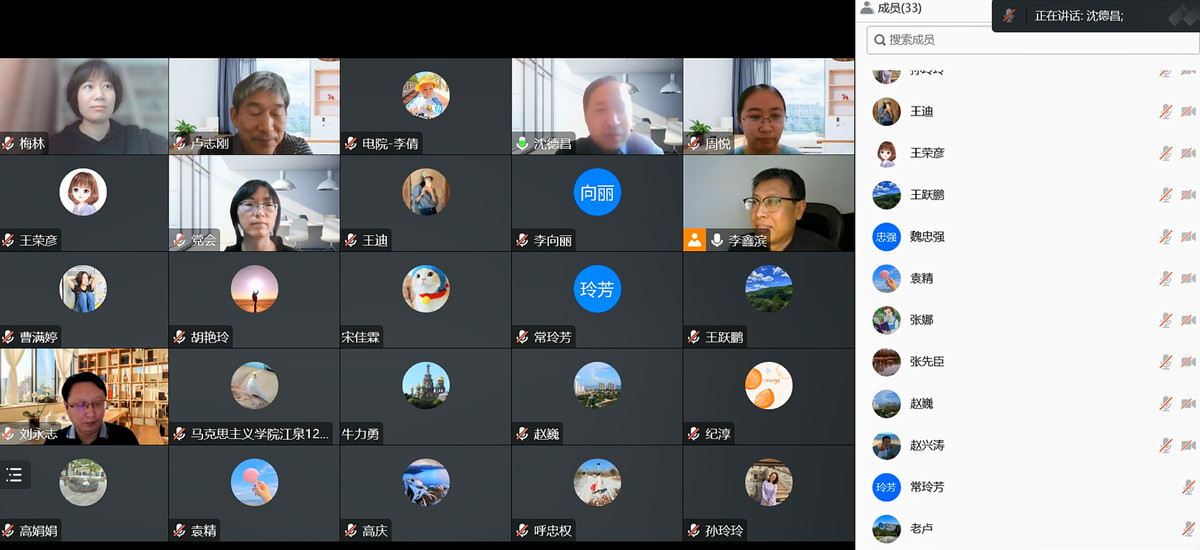This screenshot has width=1200, height=550.
Task: Click the green microphone icon beside 沈德昌
Action: click(x=522, y=144)
